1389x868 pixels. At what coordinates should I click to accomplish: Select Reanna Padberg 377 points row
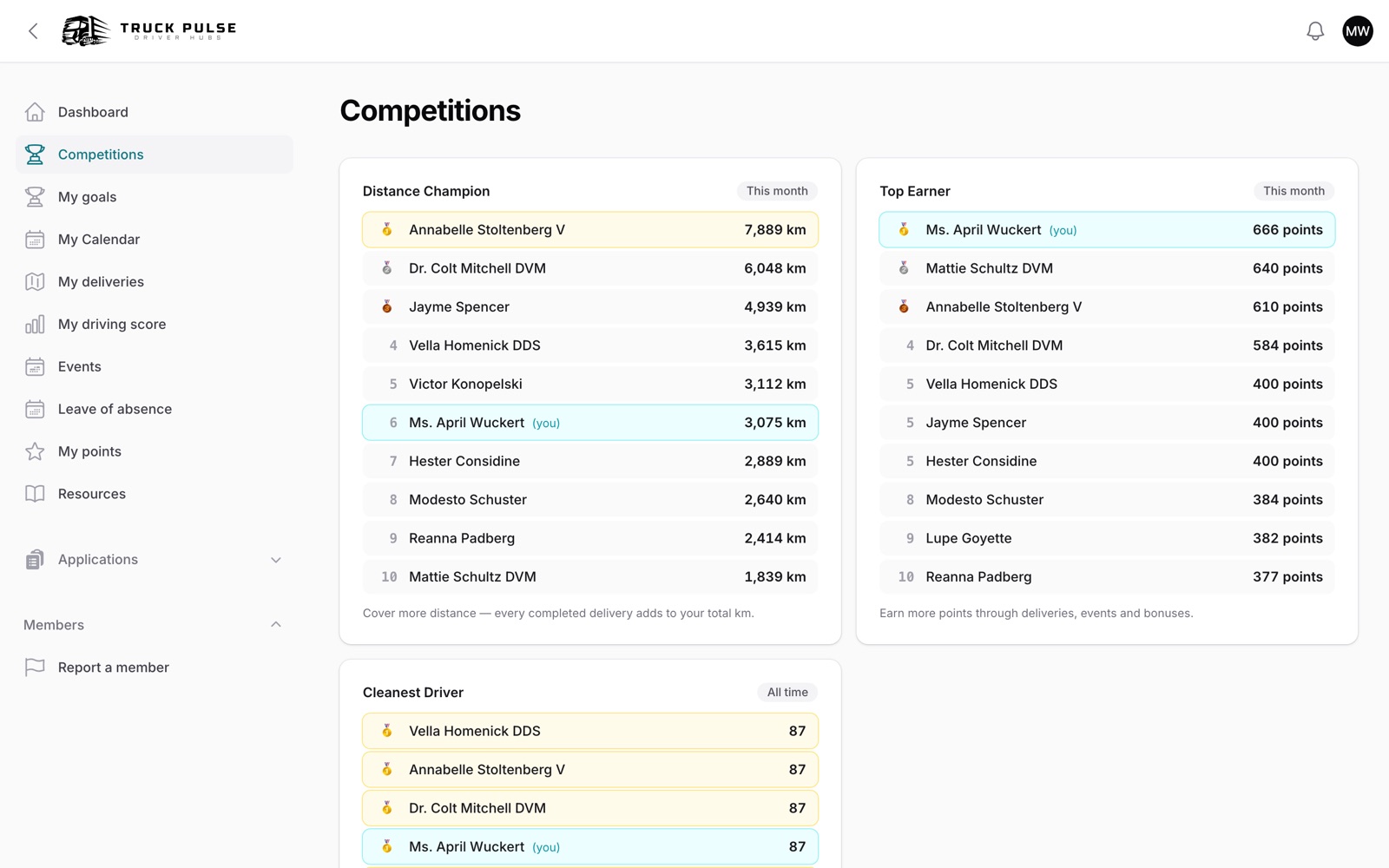tap(1107, 576)
